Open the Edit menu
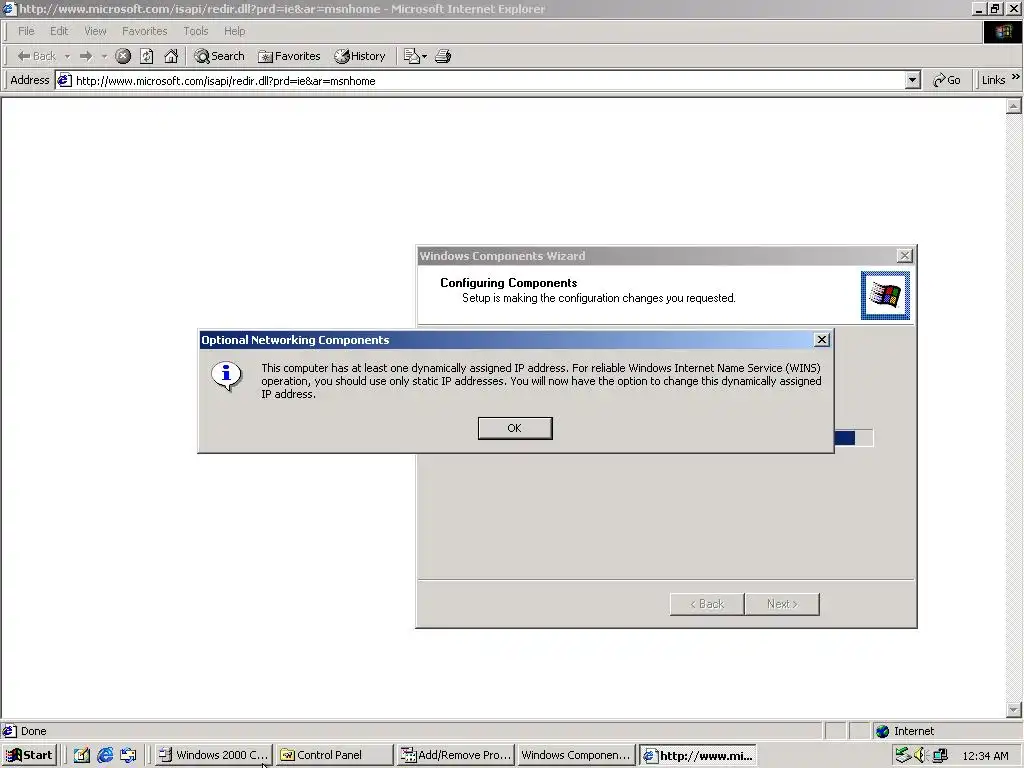Screen dimensions: 1024x768 point(59,31)
